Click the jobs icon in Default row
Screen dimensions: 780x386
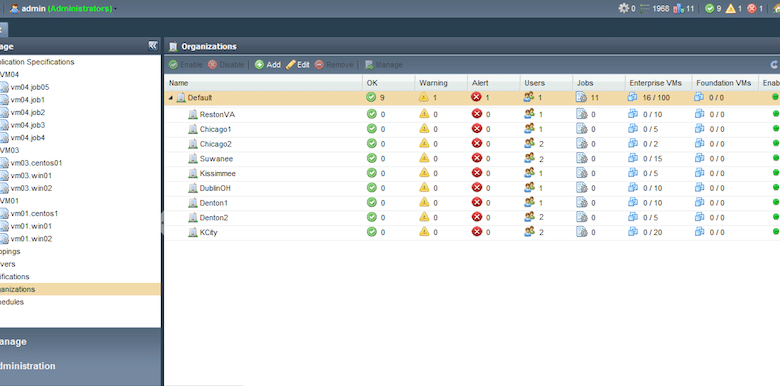pos(582,97)
